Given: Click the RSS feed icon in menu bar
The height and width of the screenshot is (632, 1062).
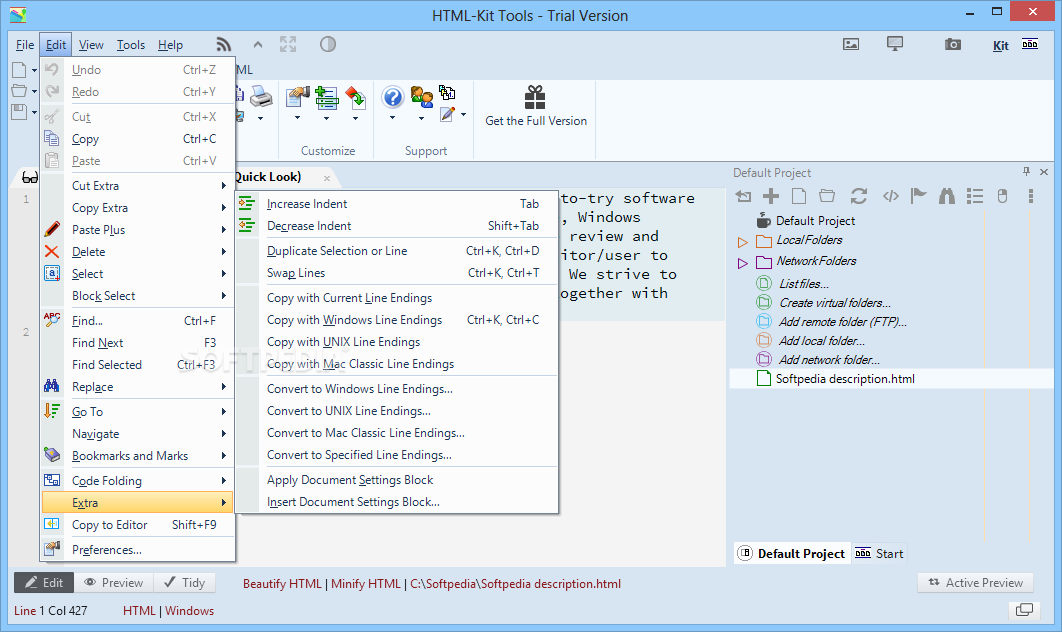Looking at the screenshot, I should click(224, 45).
